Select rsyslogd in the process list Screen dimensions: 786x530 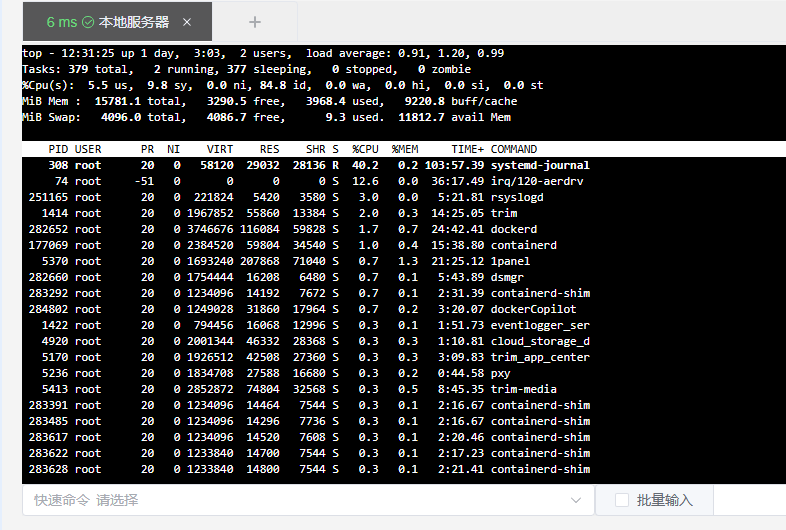tap(517, 198)
